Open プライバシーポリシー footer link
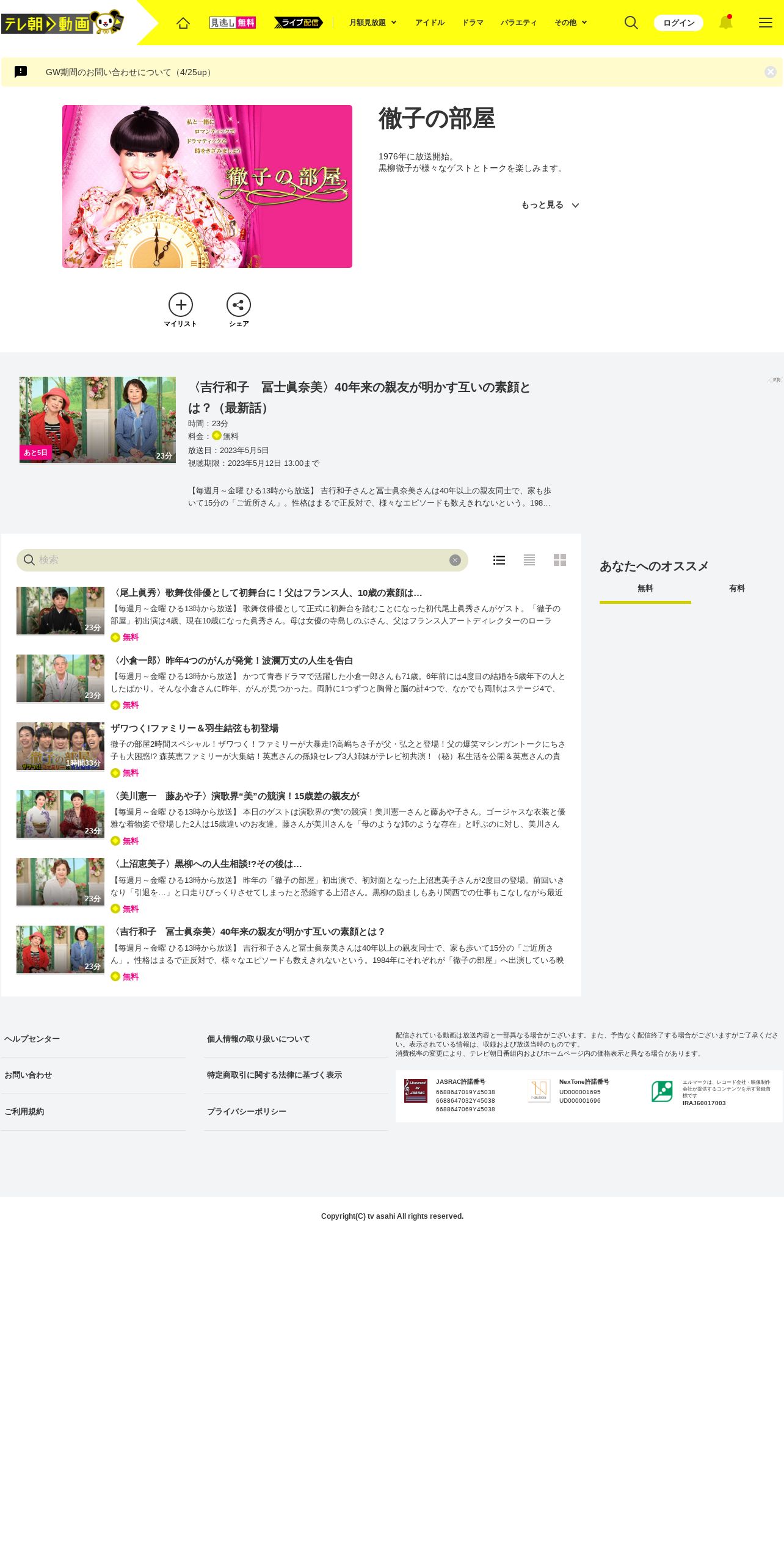 pos(296,1112)
